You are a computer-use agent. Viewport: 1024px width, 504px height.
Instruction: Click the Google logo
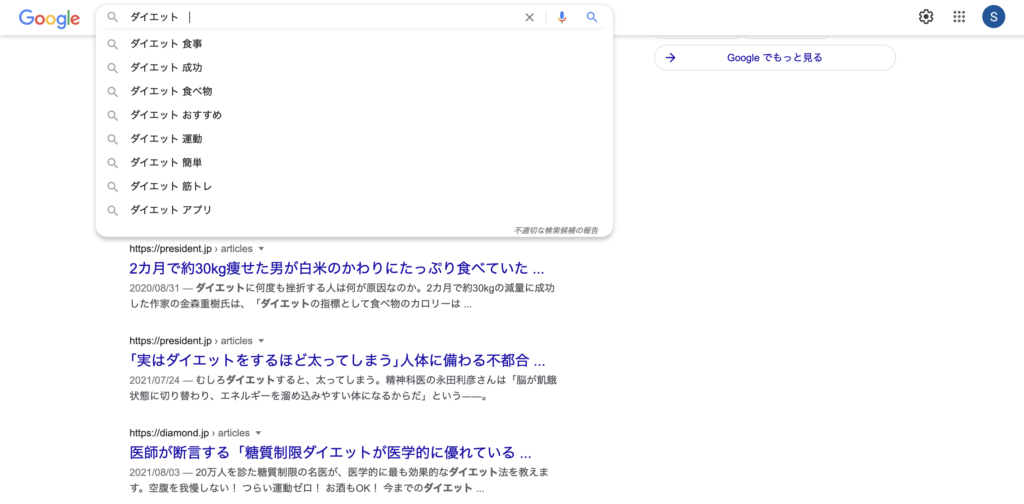[49, 18]
